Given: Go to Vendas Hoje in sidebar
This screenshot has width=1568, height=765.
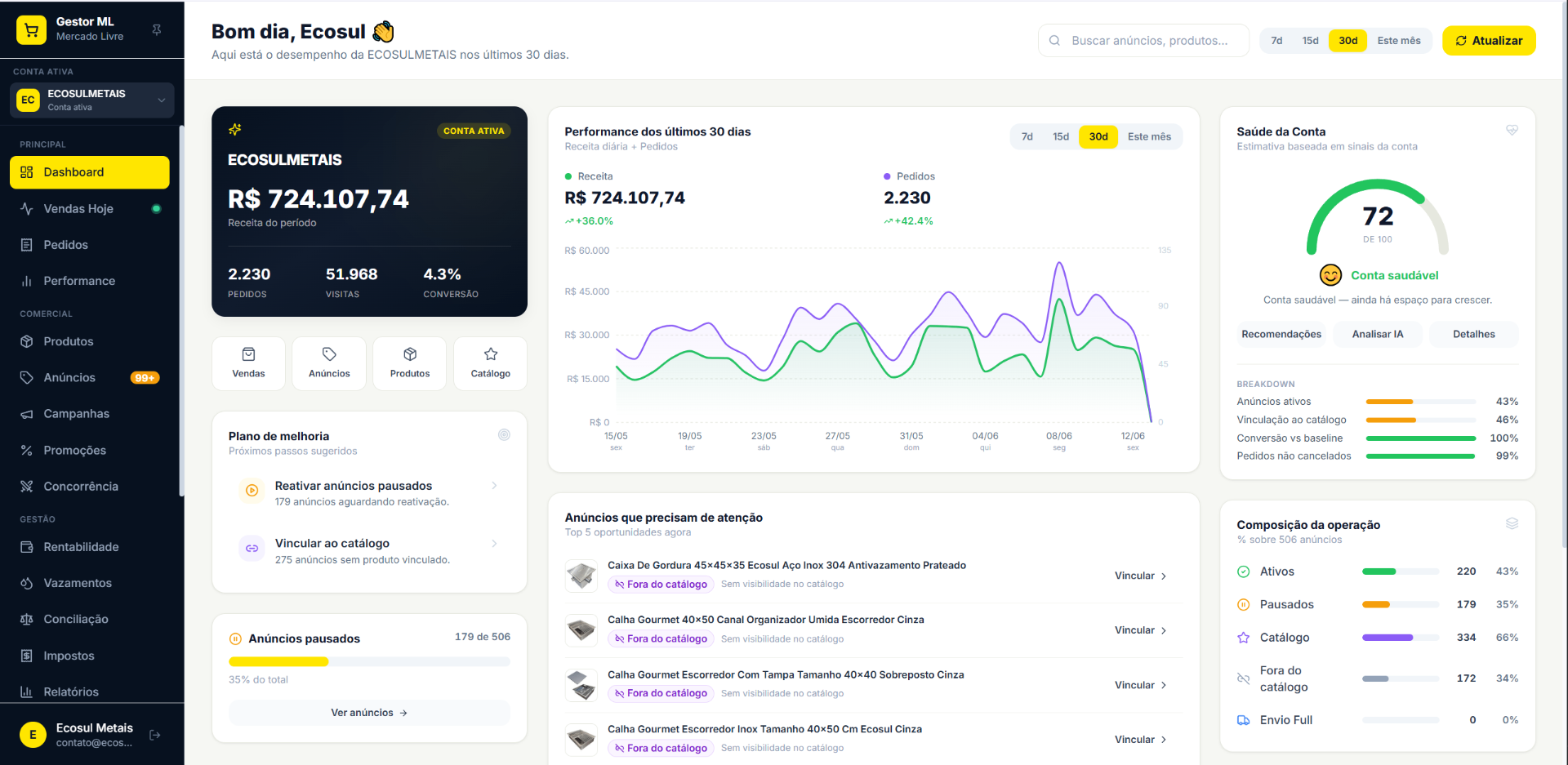Looking at the screenshot, I should (x=90, y=209).
